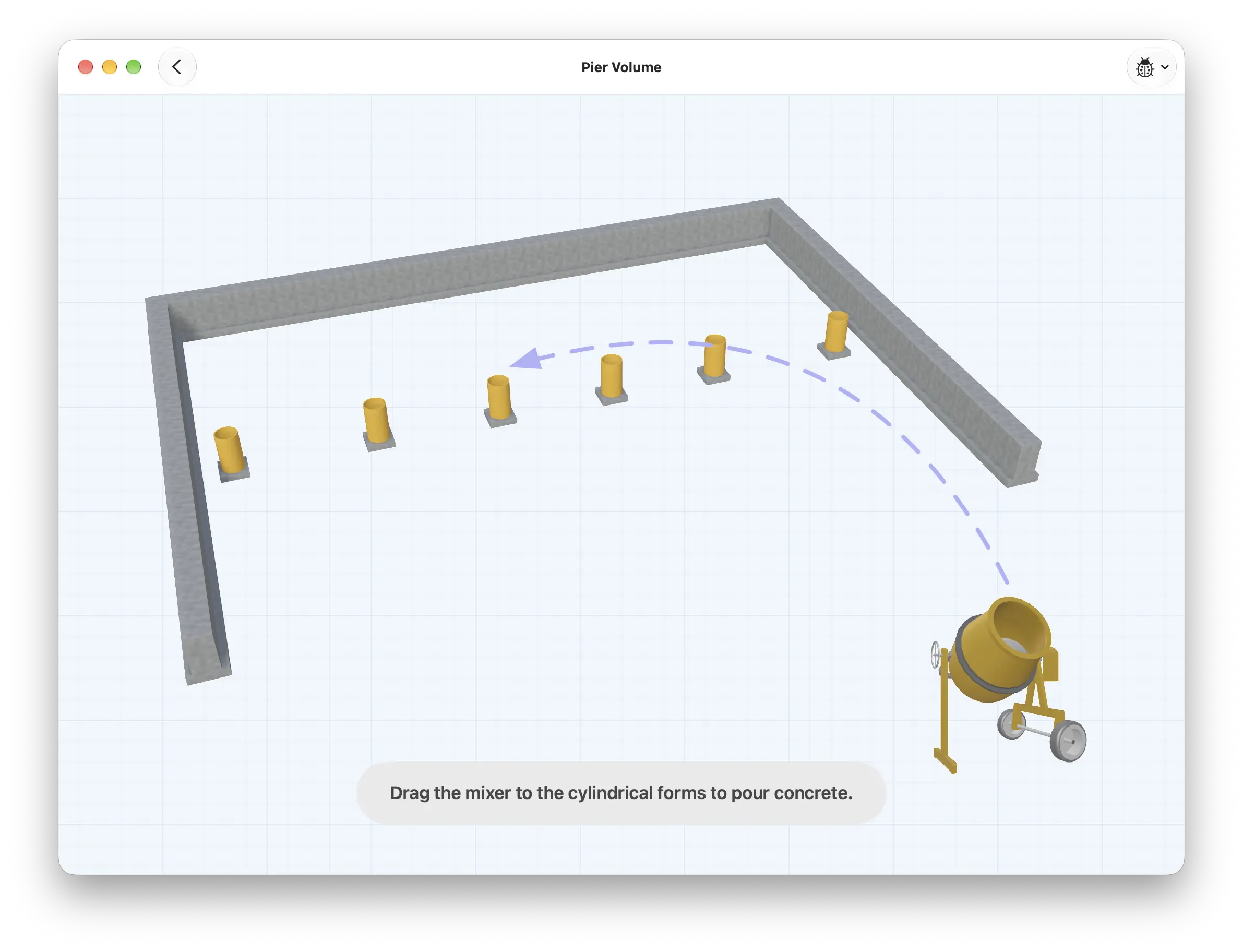
Task: Maximize the window with the green button
Action: click(134, 67)
